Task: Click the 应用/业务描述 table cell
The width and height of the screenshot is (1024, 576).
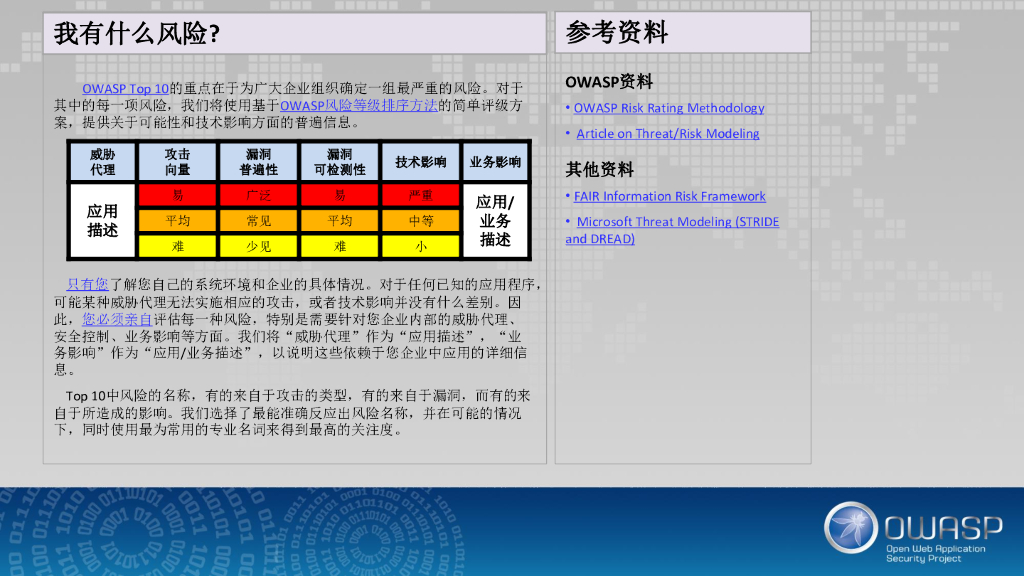Action: [495, 221]
